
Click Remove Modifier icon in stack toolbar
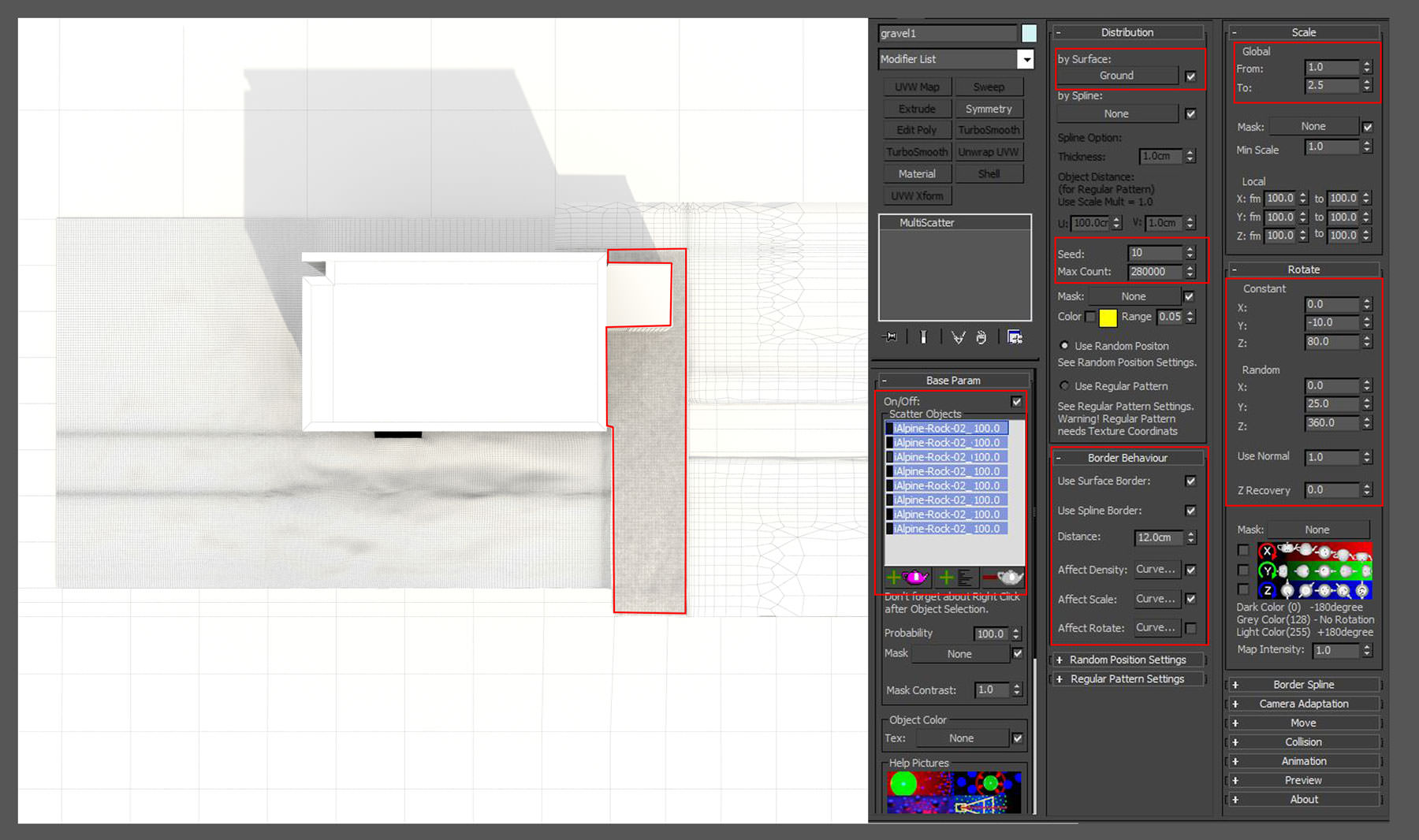click(981, 337)
